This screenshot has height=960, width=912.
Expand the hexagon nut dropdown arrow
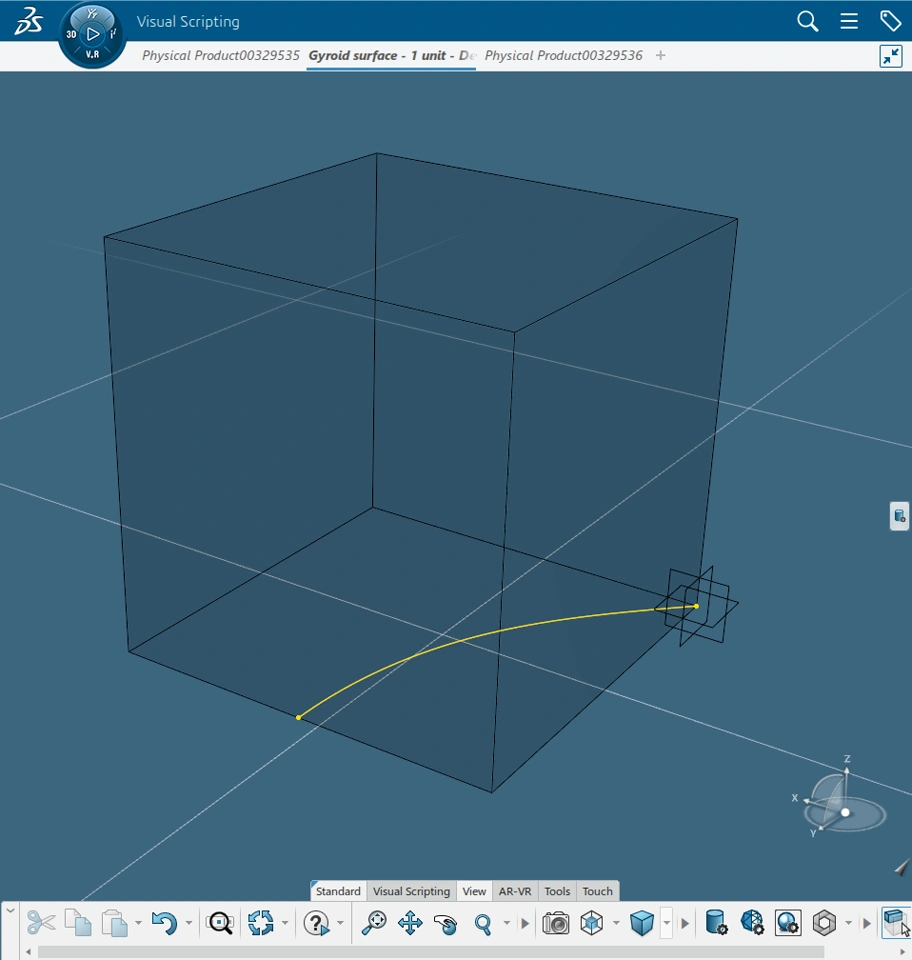pos(848,923)
